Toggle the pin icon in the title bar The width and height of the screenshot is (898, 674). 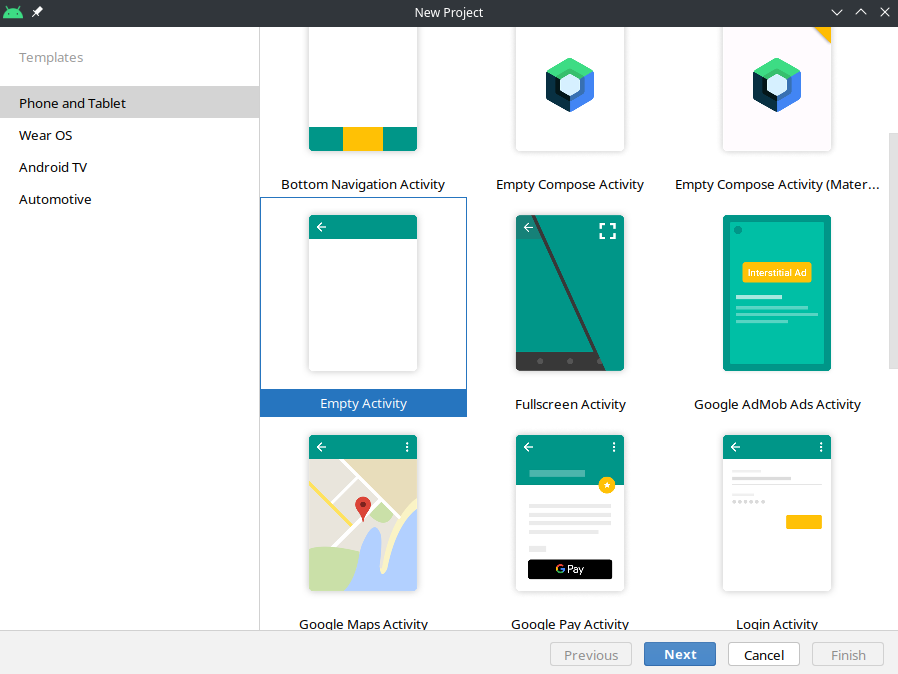point(37,13)
